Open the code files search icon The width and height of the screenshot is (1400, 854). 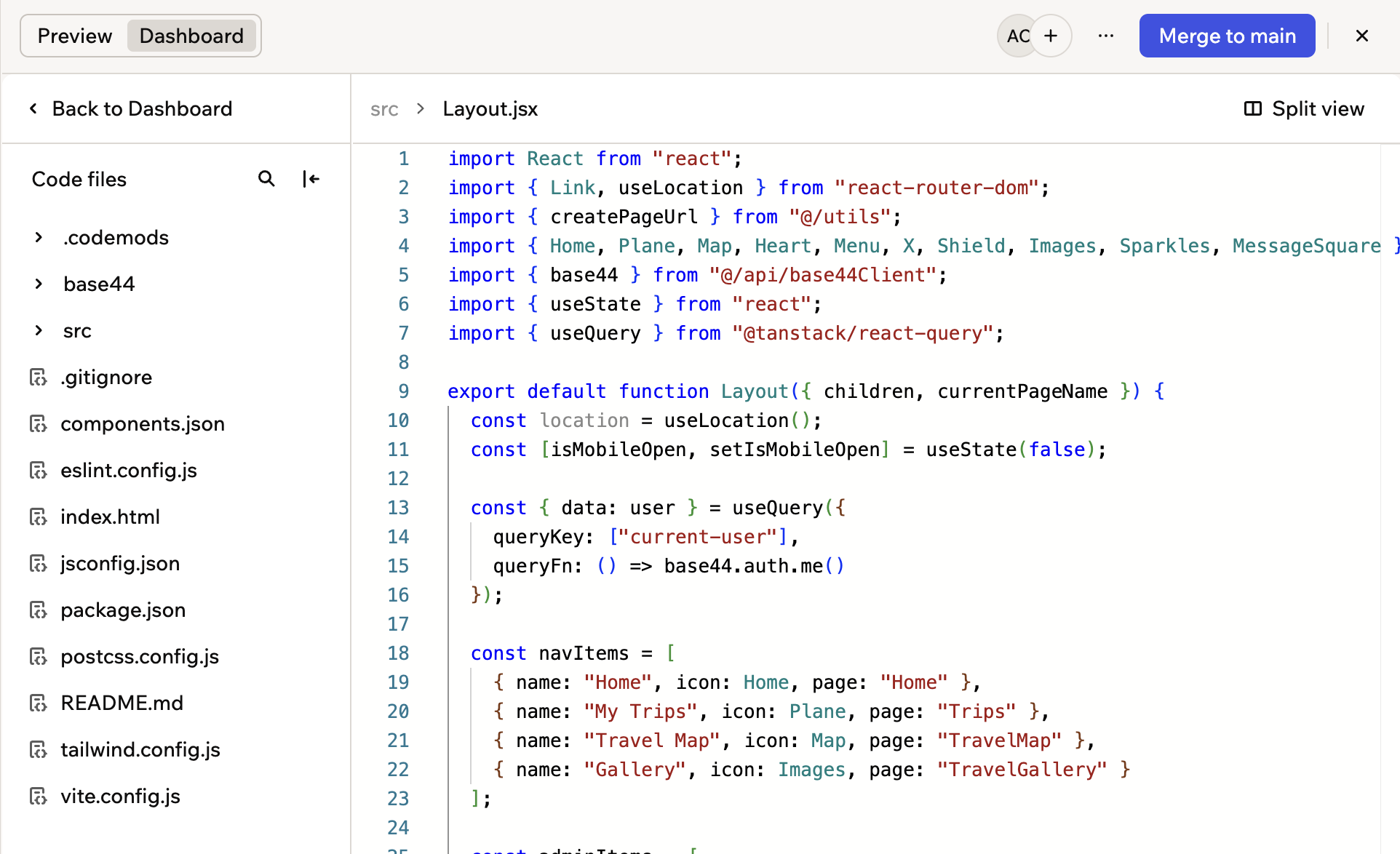pos(266,179)
